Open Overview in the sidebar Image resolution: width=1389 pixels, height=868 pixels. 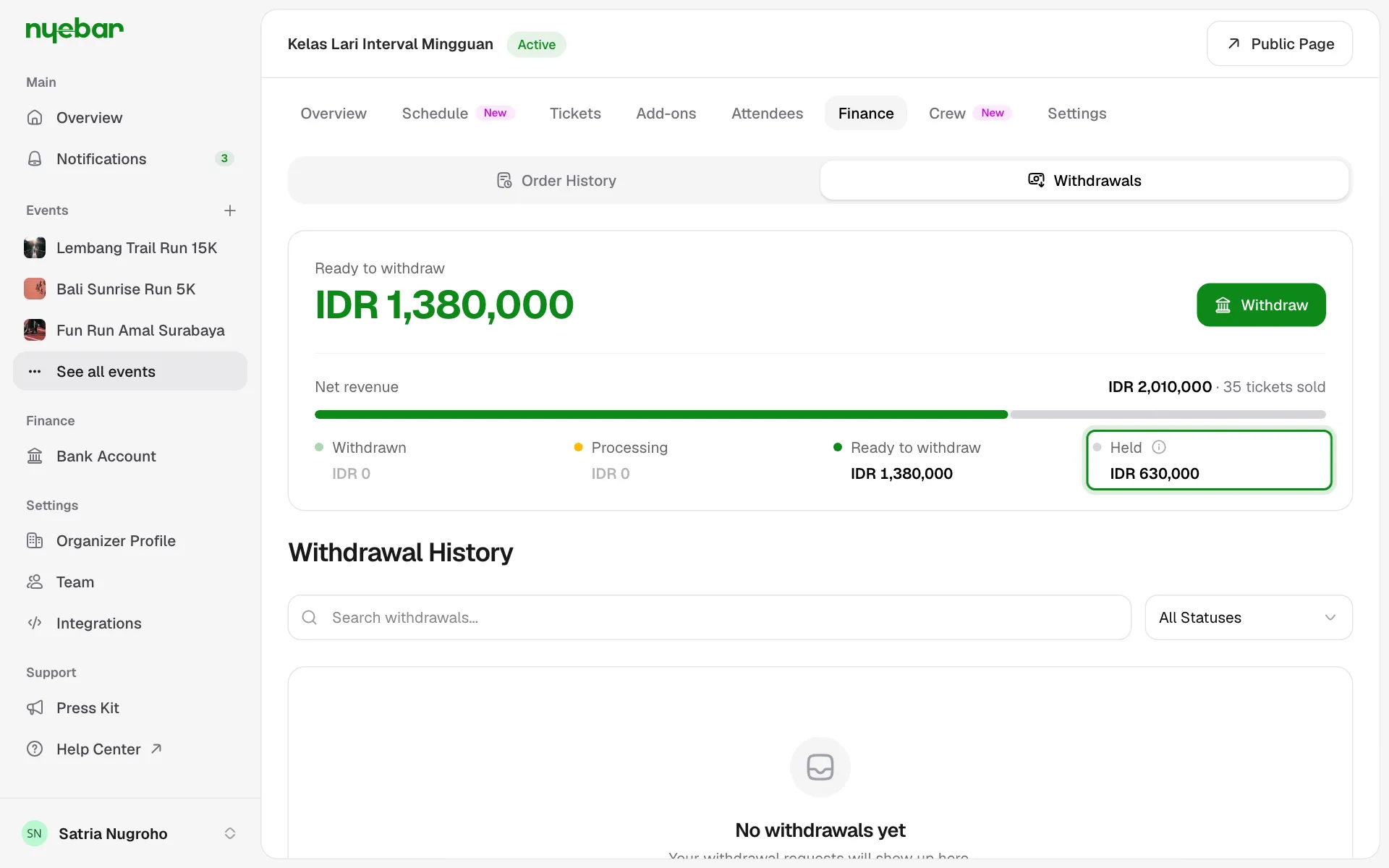(130, 117)
